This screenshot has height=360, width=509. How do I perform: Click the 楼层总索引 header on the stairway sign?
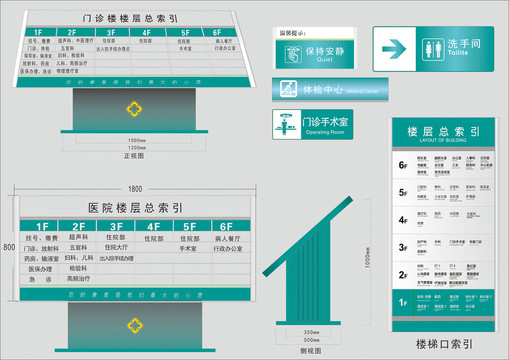pyautogui.click(x=443, y=132)
